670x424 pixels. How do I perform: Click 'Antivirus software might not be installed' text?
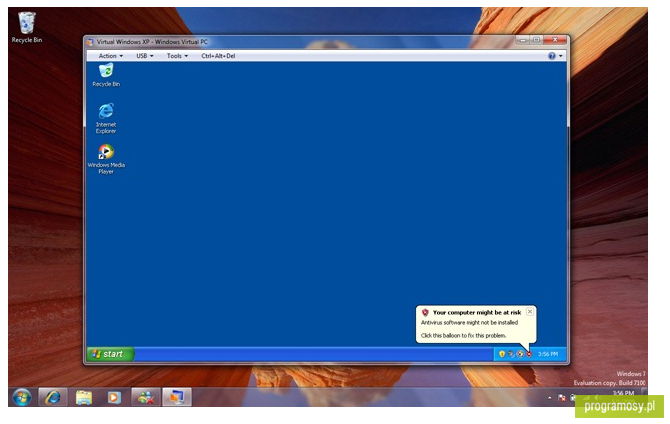tap(470, 323)
